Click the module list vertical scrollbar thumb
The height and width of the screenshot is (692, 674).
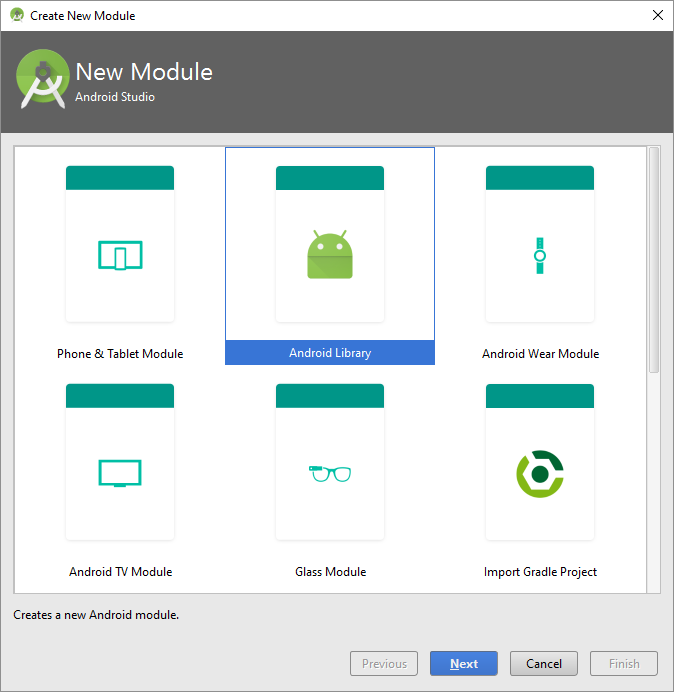pos(654,260)
